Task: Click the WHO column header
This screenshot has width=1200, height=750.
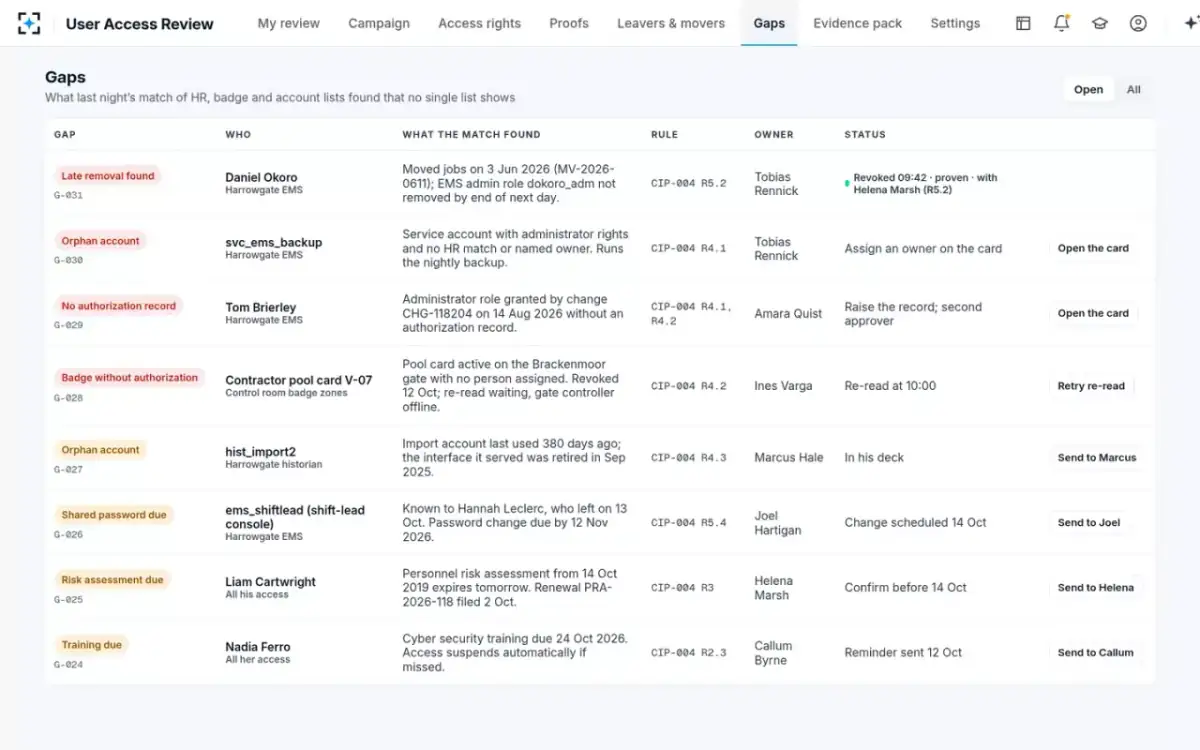Action: pyautogui.click(x=238, y=134)
